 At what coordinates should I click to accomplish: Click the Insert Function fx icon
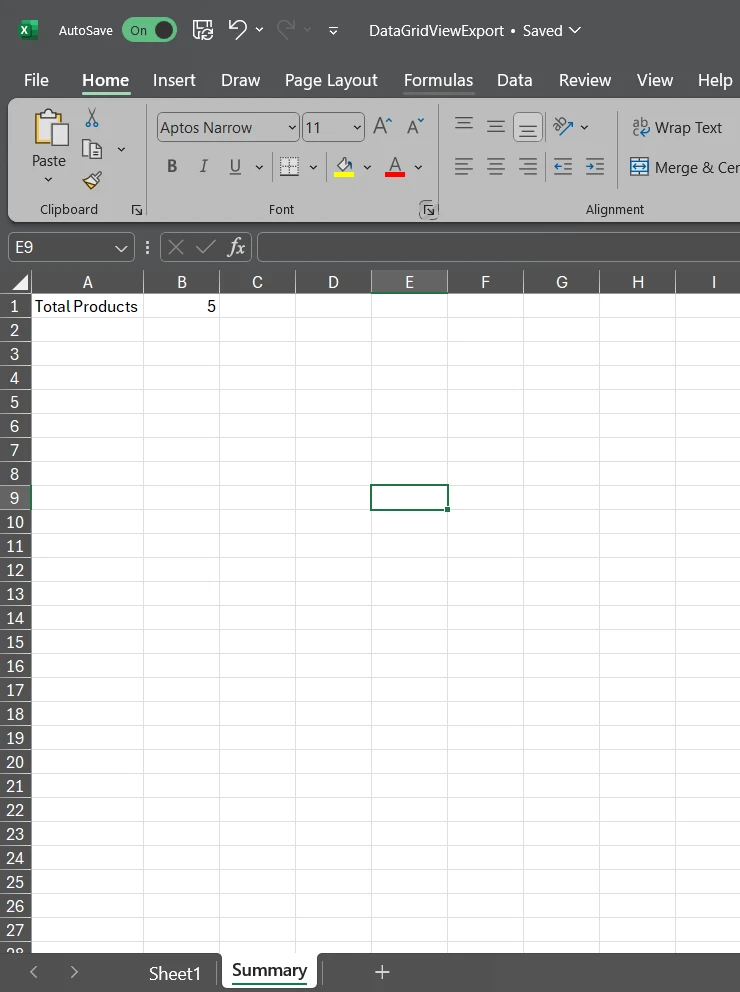236,247
